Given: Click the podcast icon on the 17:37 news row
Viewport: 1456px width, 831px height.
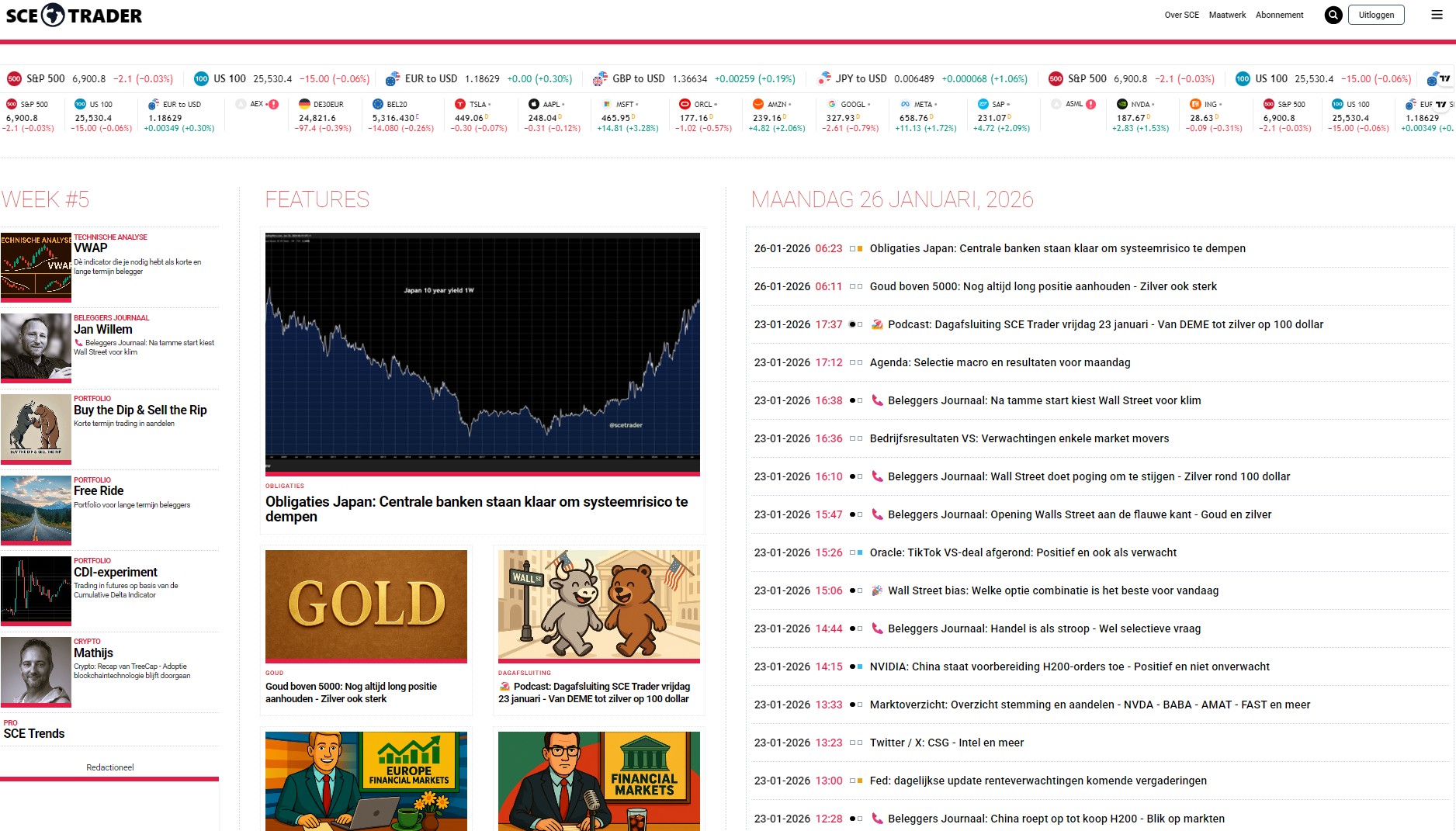Looking at the screenshot, I should point(877,324).
